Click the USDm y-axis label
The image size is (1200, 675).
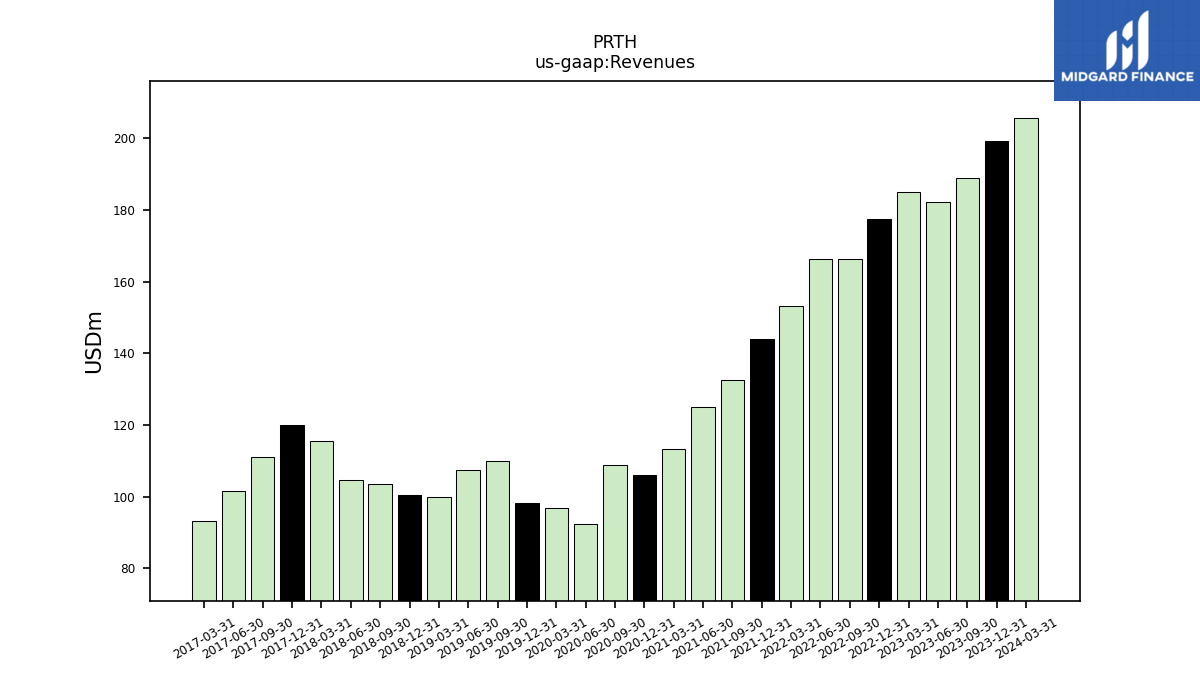94,342
